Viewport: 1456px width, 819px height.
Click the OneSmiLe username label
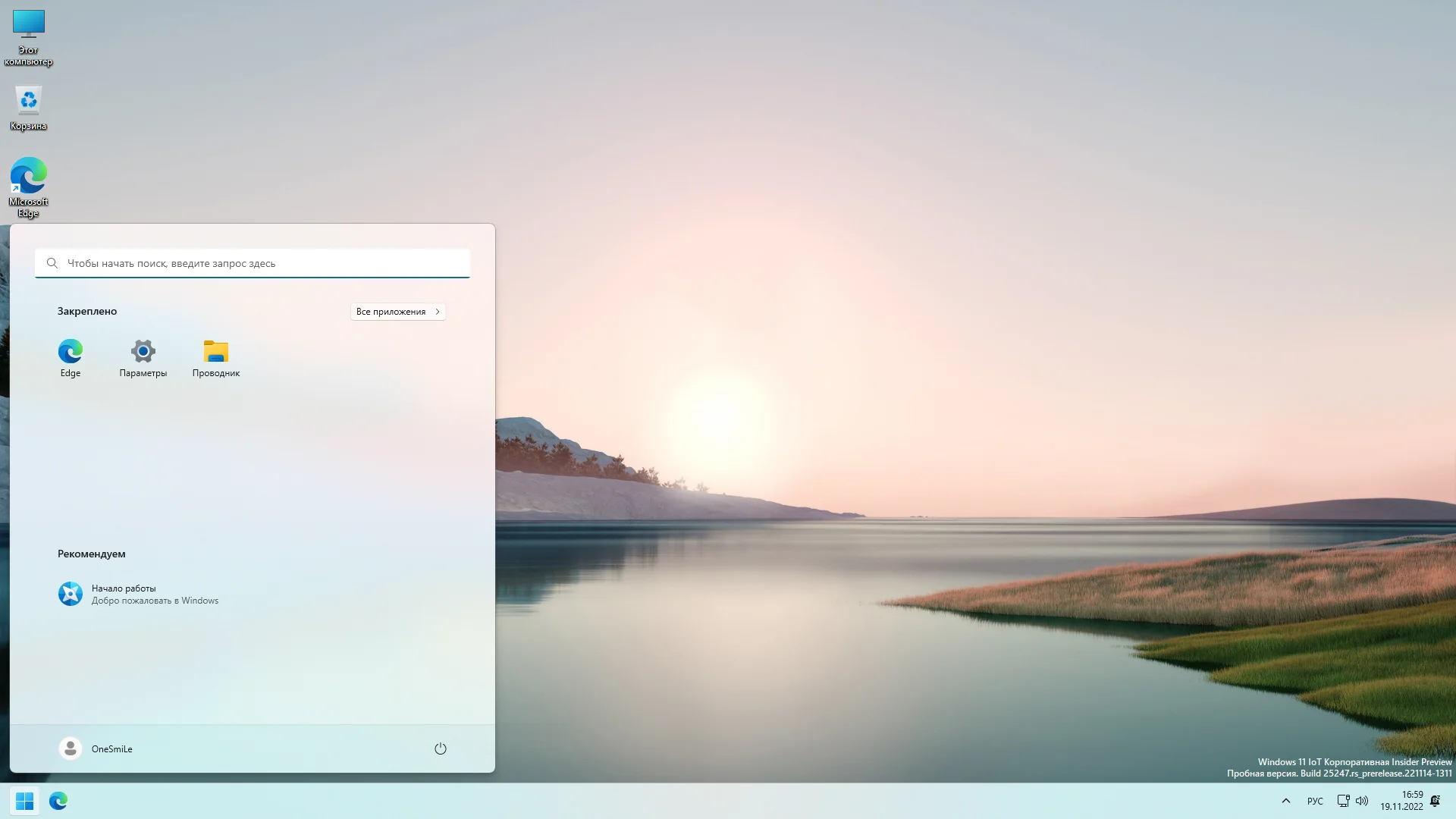point(112,749)
